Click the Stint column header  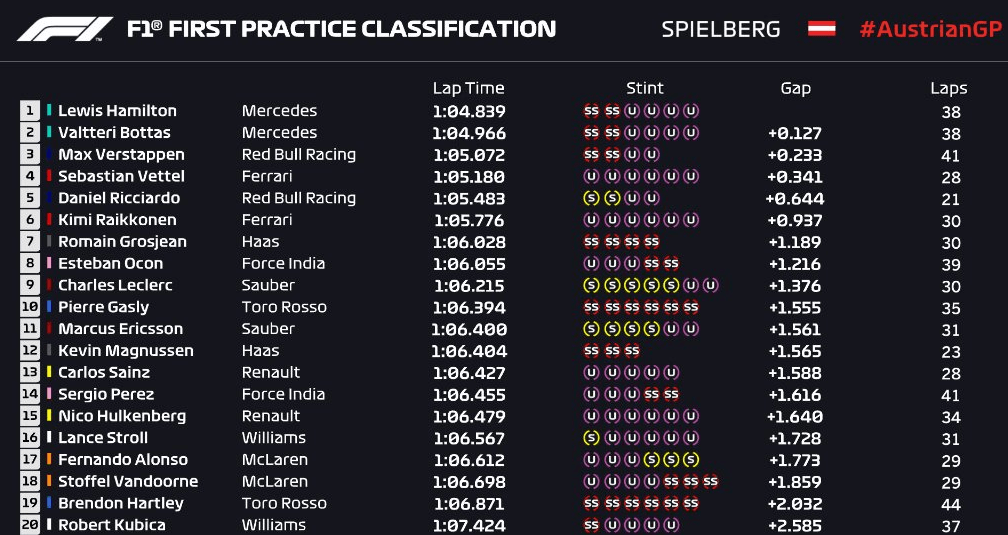(x=645, y=88)
